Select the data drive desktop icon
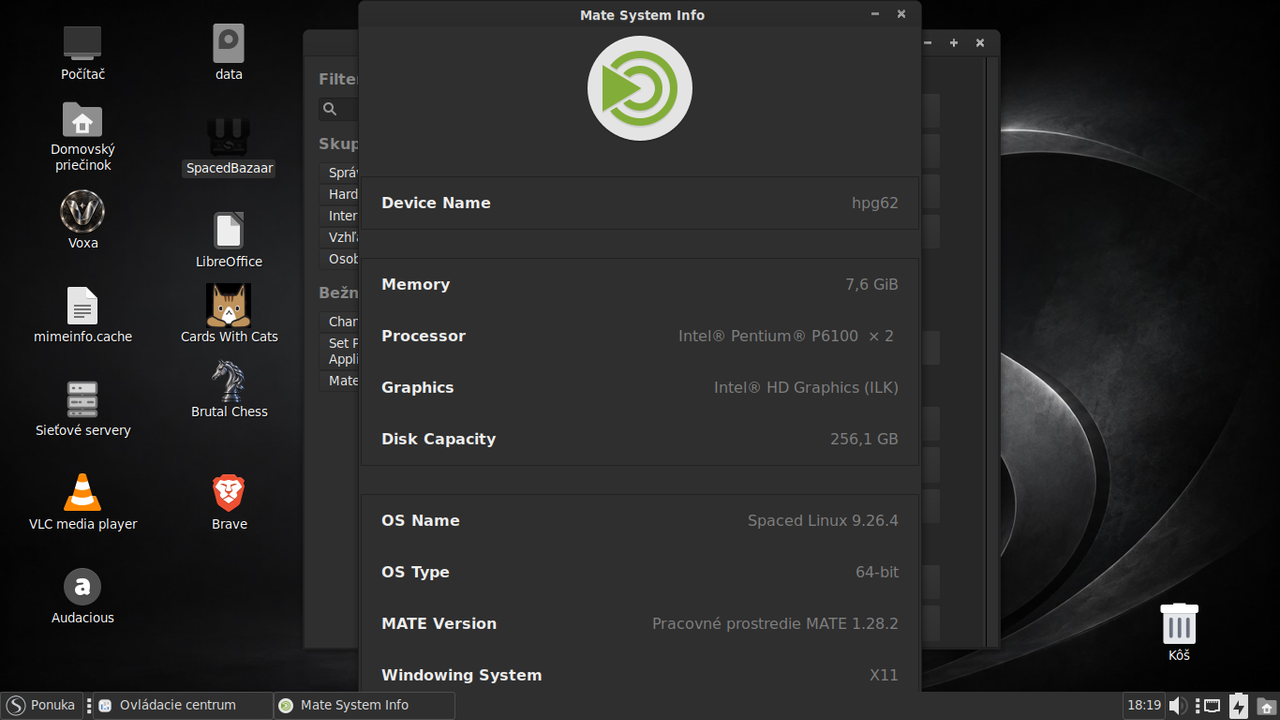Image resolution: width=1280 pixels, height=720 pixels. coord(229,43)
